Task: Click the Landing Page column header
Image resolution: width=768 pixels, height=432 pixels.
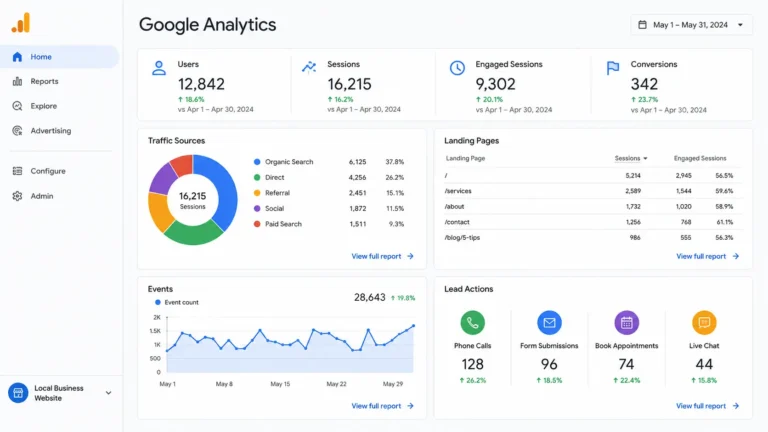Action: tap(465, 158)
